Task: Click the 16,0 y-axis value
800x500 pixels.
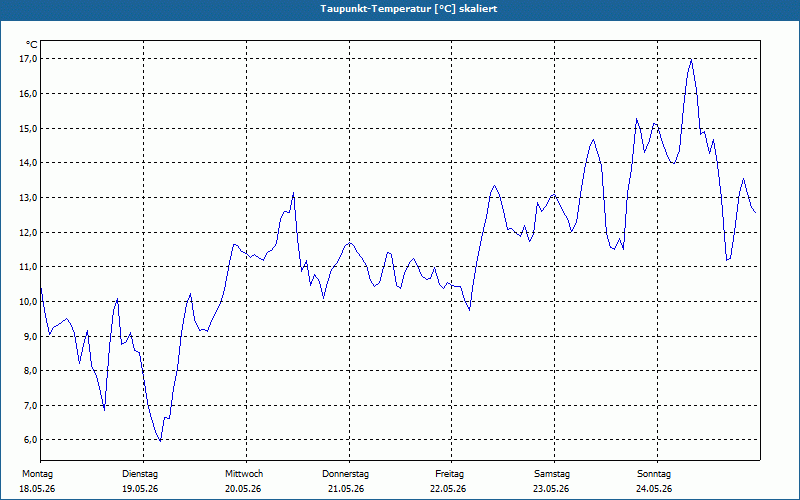Action: [x=29, y=94]
